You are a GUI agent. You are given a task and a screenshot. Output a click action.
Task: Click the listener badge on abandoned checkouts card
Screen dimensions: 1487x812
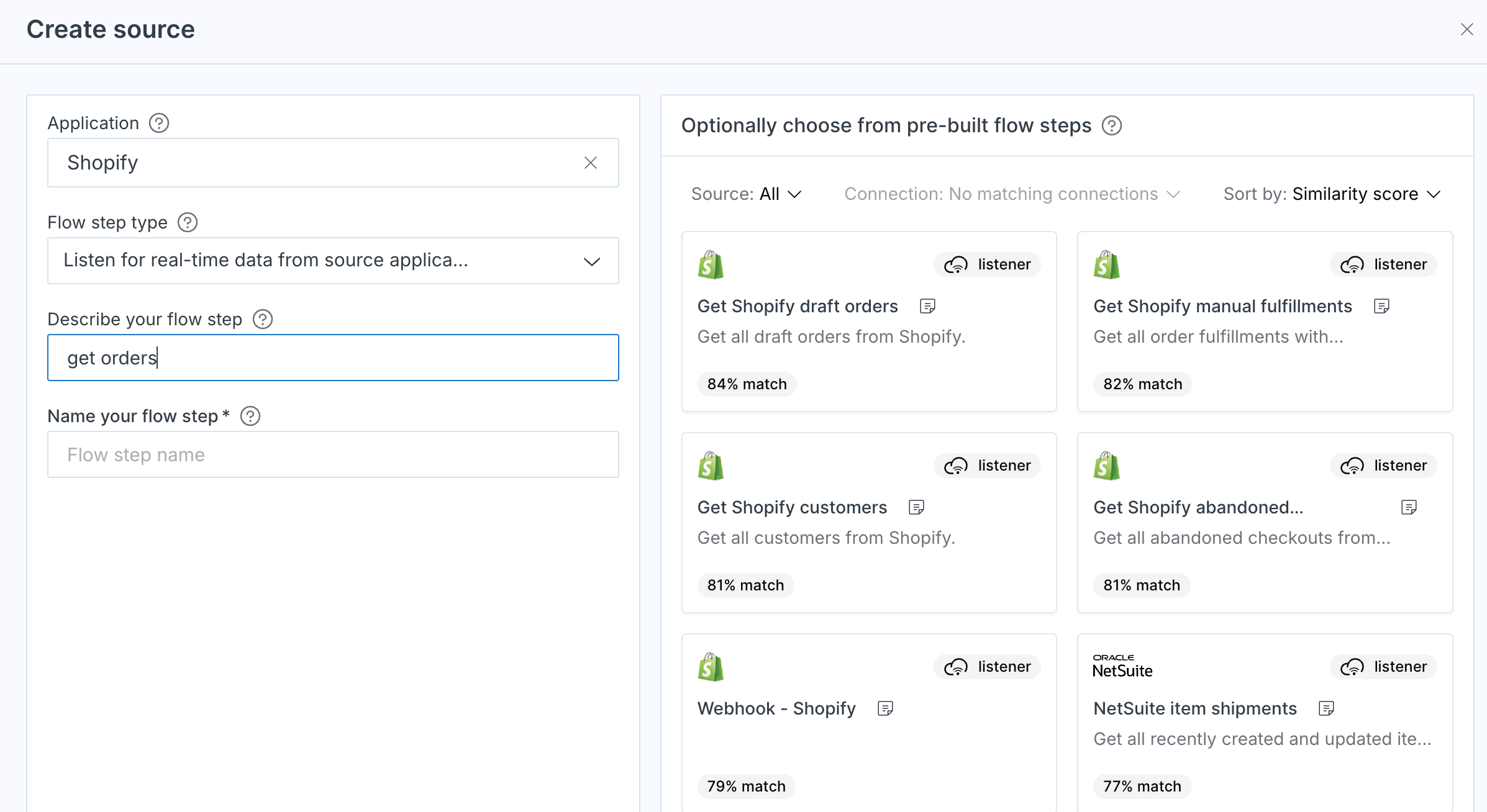pos(1383,466)
